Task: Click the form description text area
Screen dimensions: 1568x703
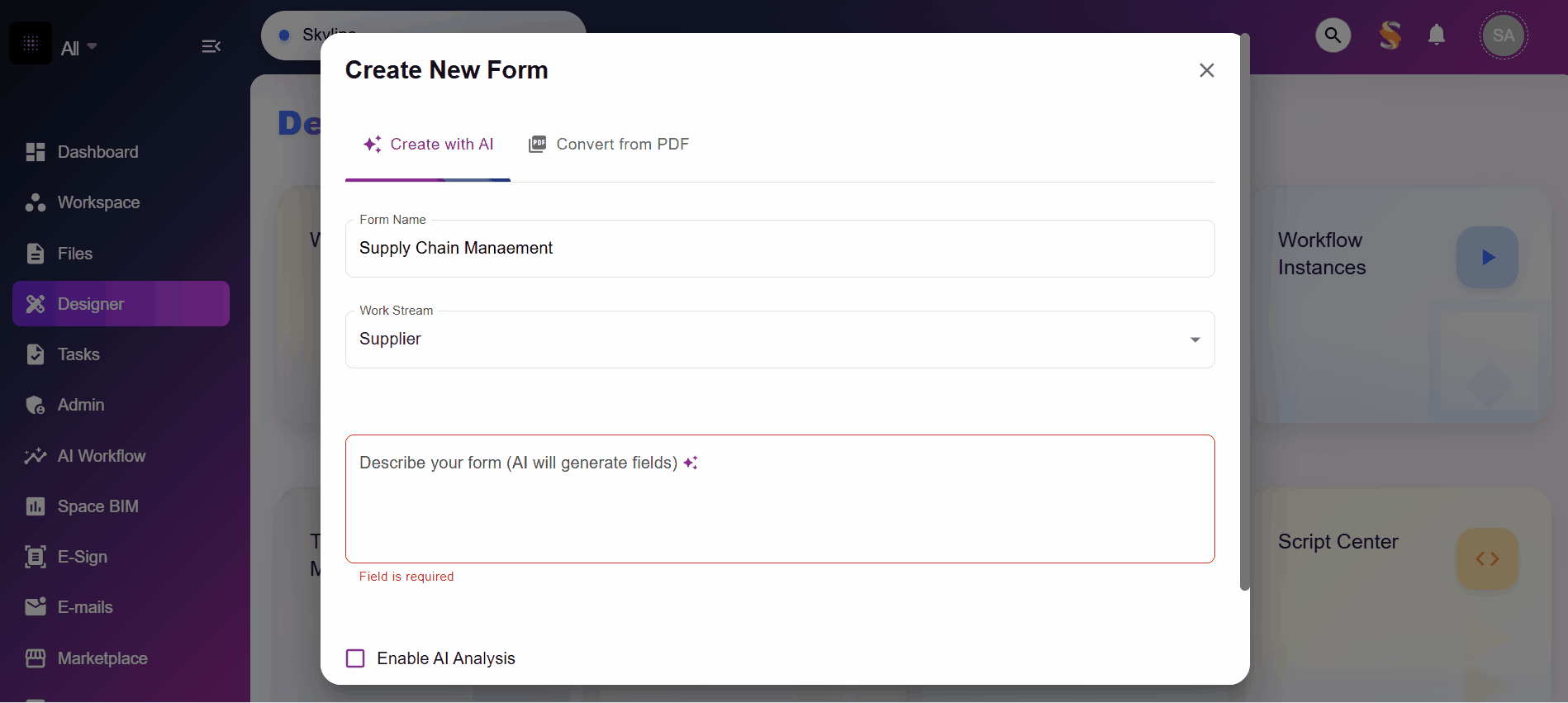Action: tap(780, 499)
